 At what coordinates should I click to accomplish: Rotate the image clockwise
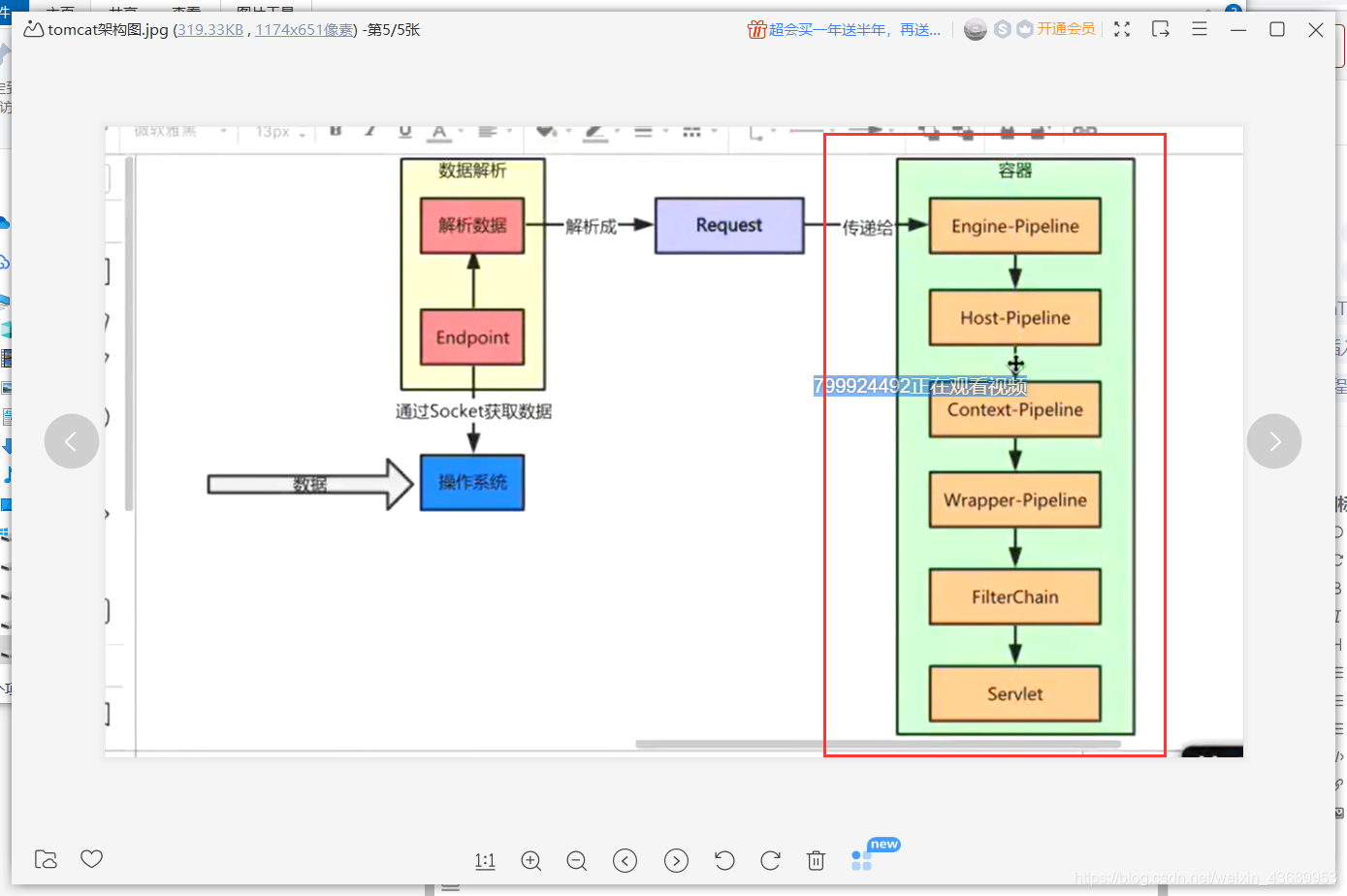click(x=771, y=861)
